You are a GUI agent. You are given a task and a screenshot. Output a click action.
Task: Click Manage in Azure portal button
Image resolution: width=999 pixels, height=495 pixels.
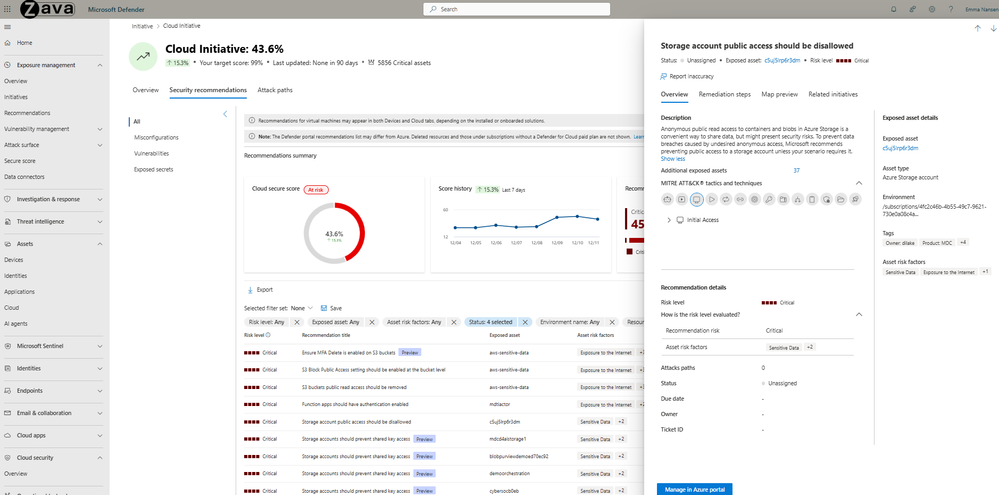(694, 489)
